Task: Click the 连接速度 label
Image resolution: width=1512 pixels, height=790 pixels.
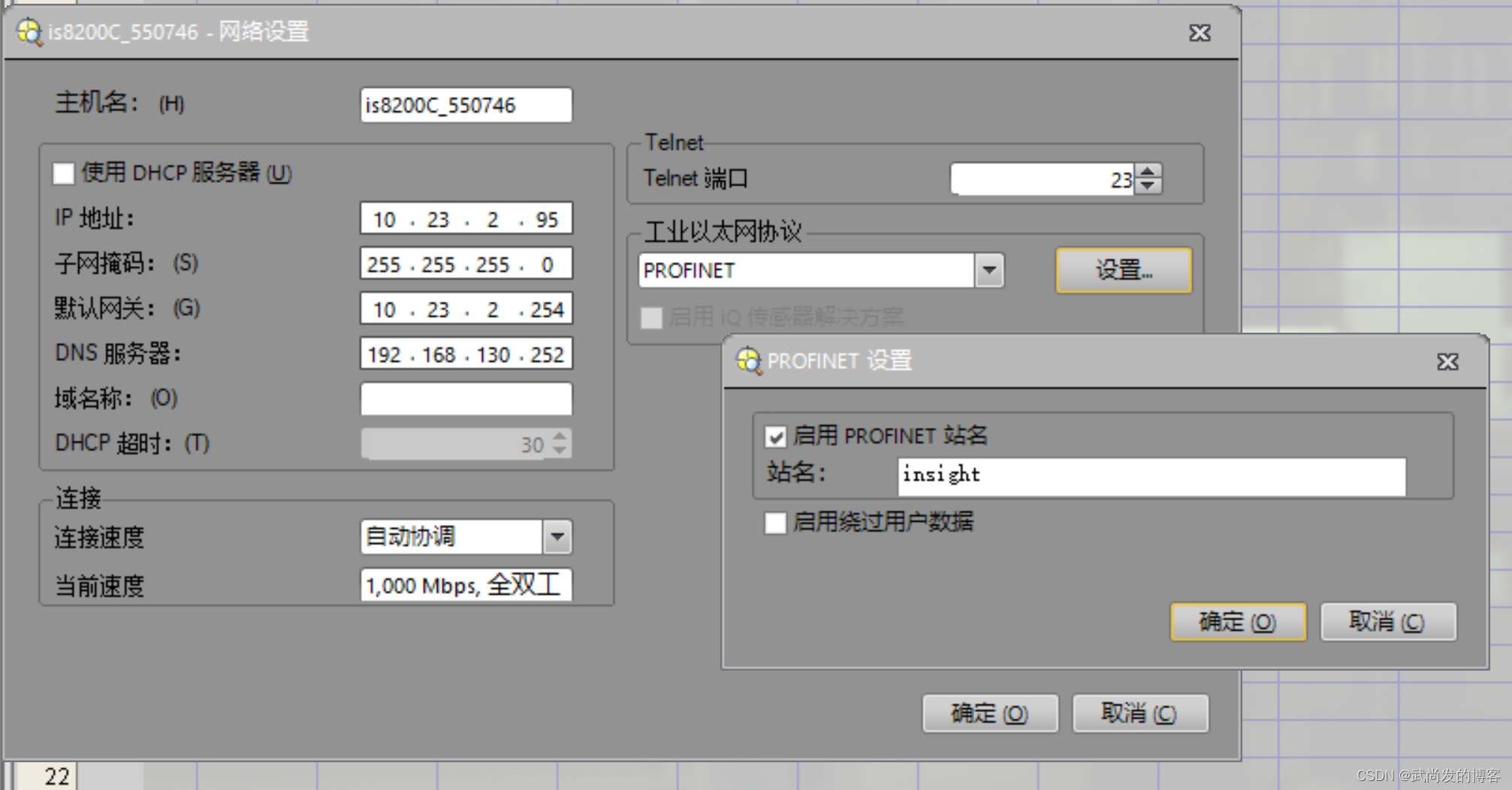Action: [99, 538]
